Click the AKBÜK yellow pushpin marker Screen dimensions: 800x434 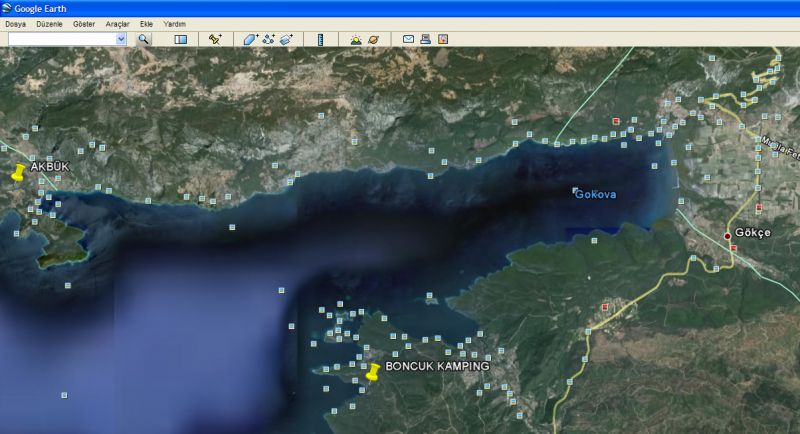pos(17,172)
